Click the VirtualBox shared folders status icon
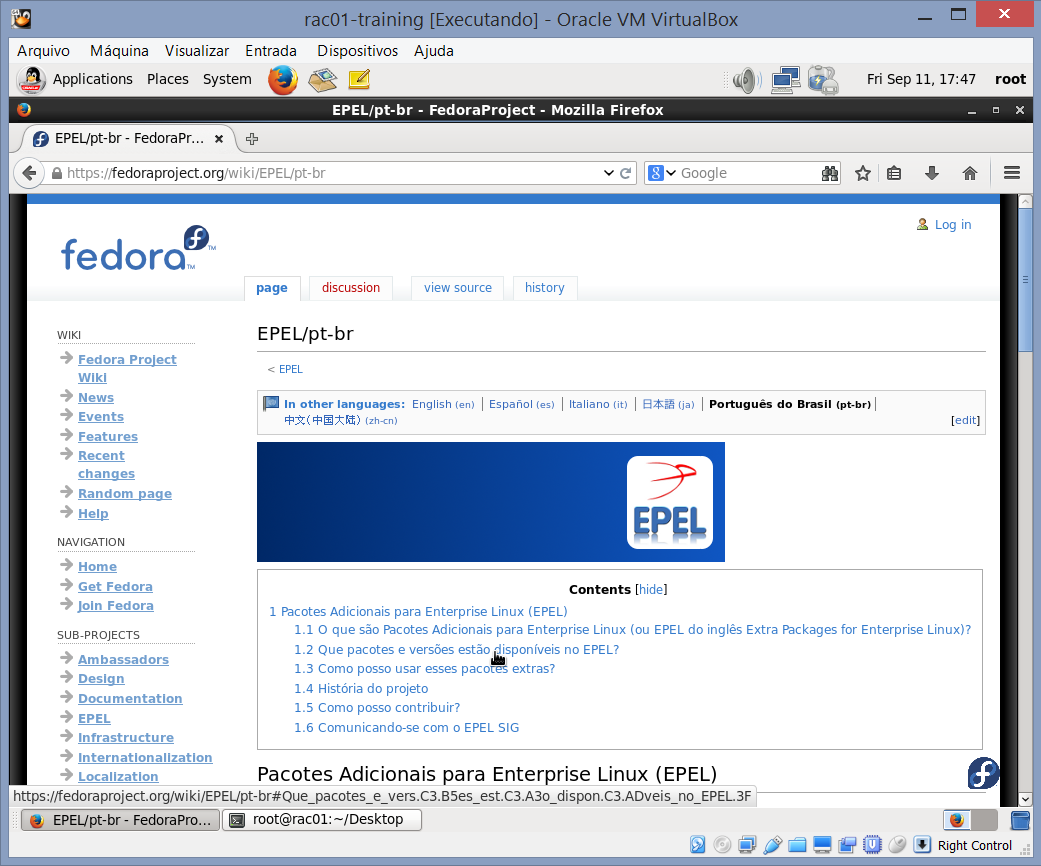1041x866 pixels. pyautogui.click(x=797, y=845)
